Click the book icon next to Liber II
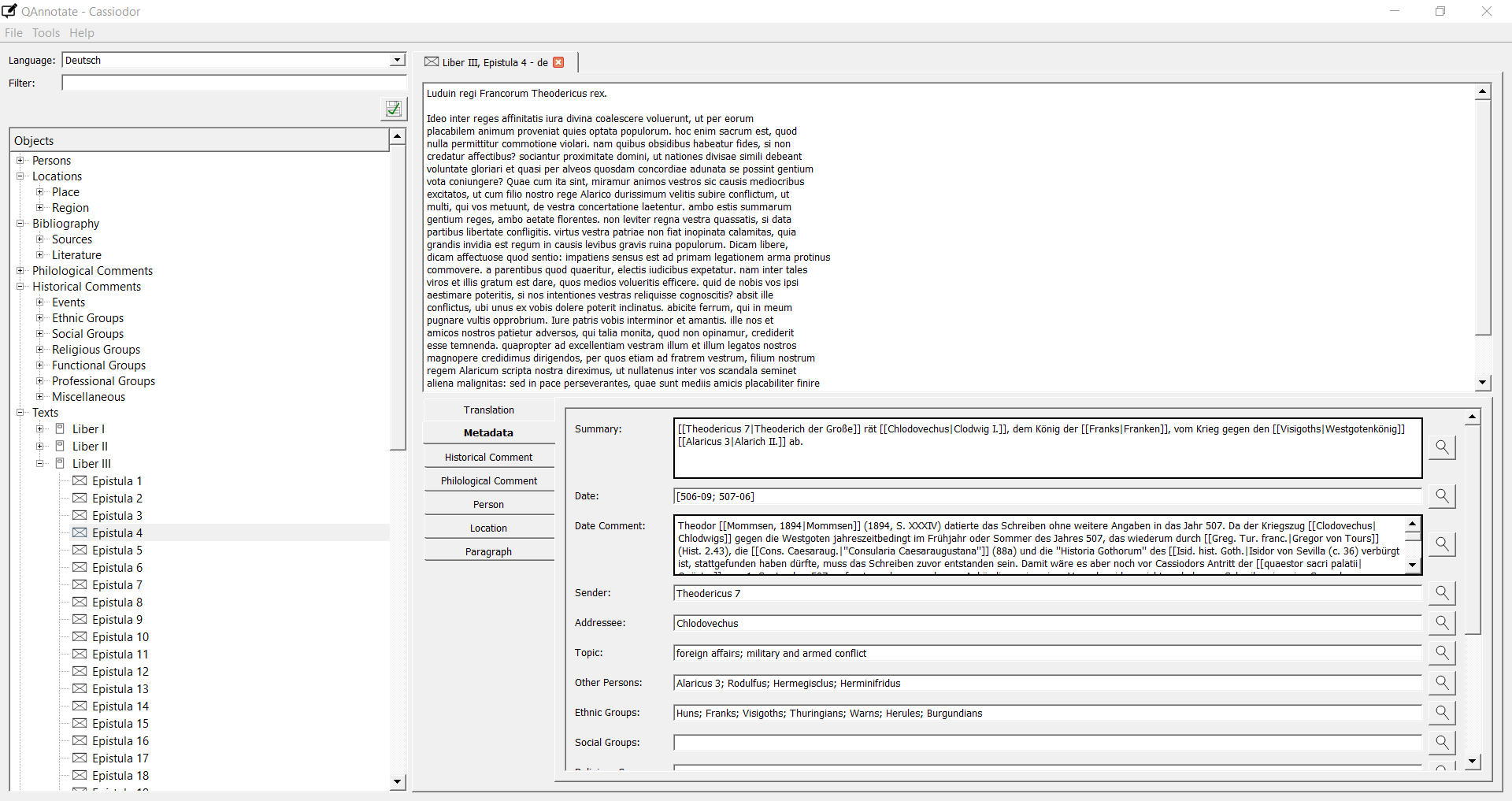 (x=60, y=446)
